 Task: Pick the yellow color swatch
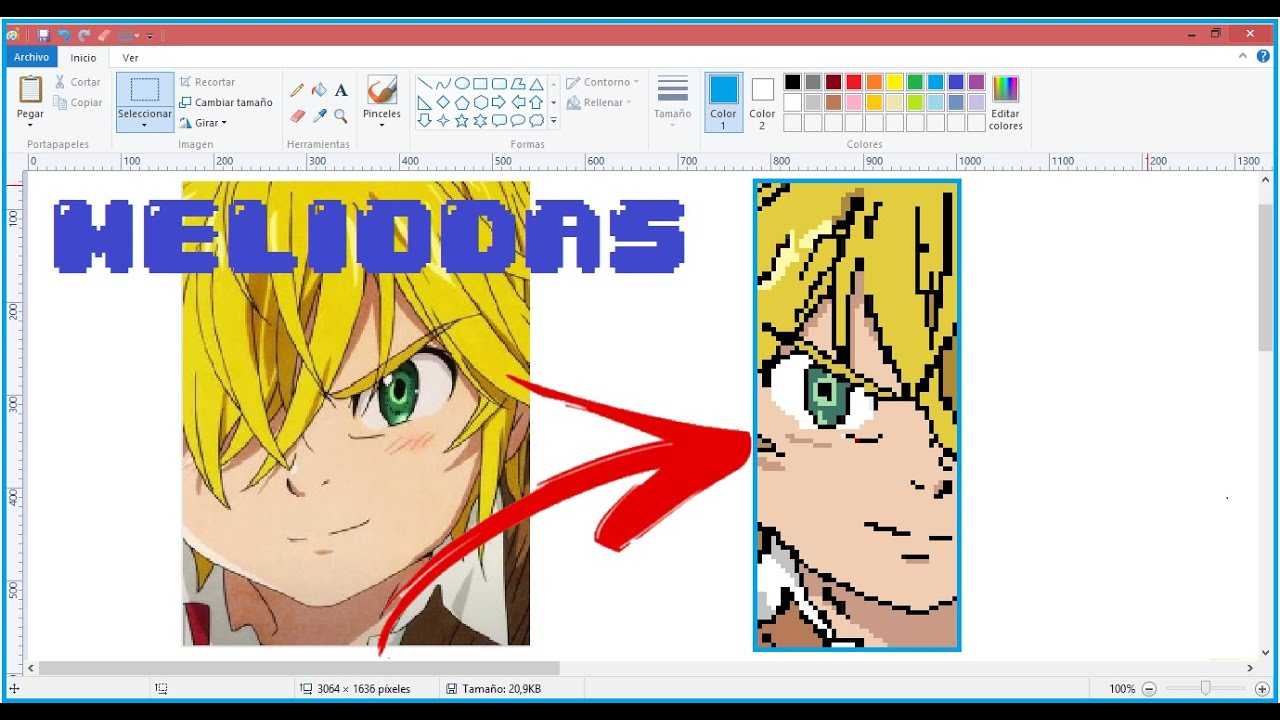(895, 82)
